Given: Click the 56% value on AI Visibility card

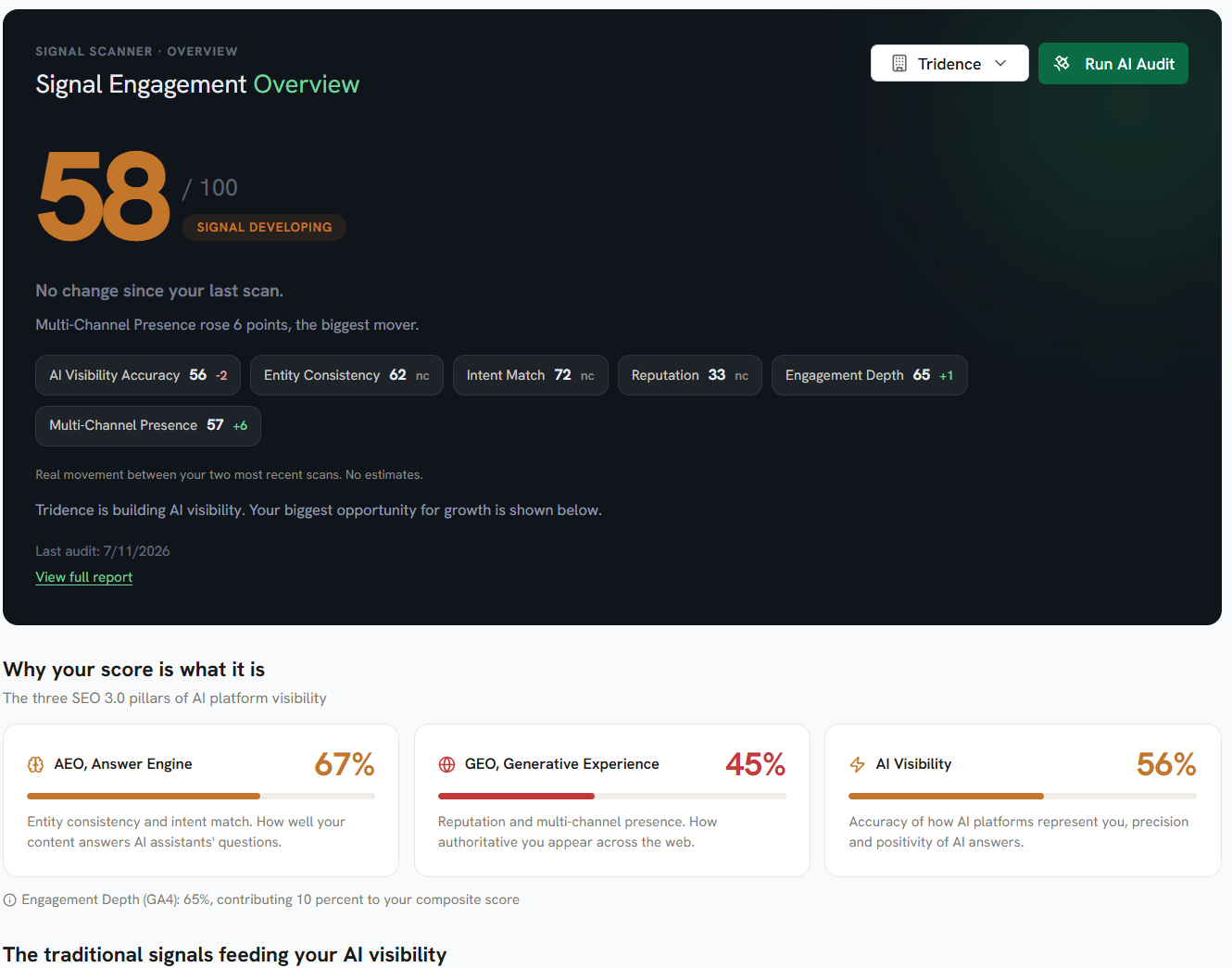Looking at the screenshot, I should [1166, 764].
